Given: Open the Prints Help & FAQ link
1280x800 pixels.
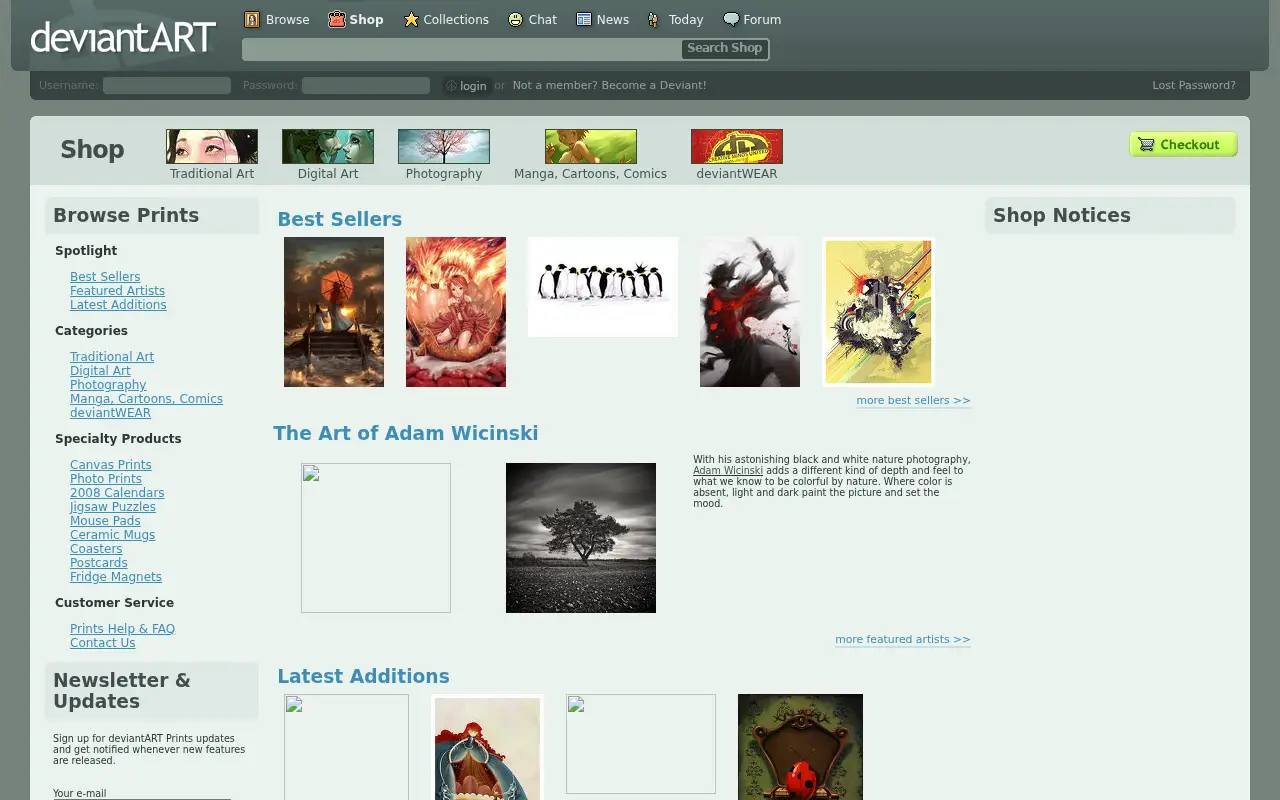Looking at the screenshot, I should pos(122,629).
